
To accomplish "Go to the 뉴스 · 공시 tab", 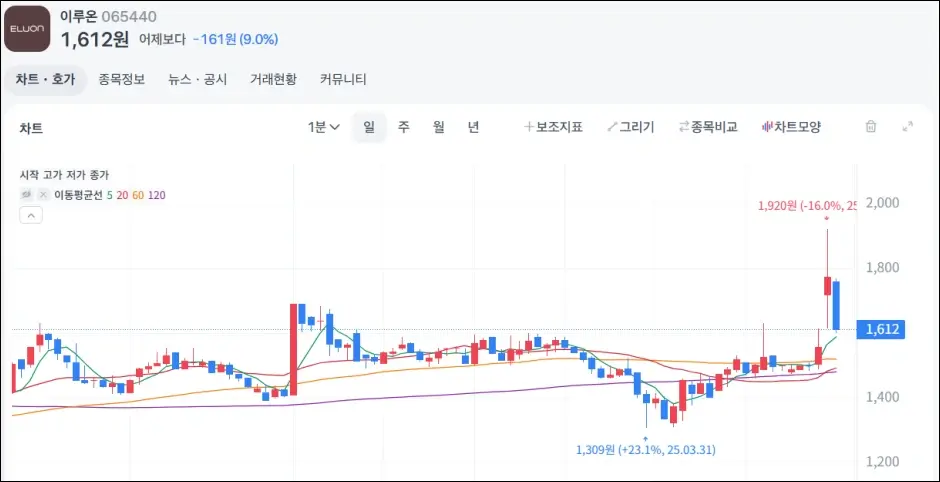I will [197, 79].
